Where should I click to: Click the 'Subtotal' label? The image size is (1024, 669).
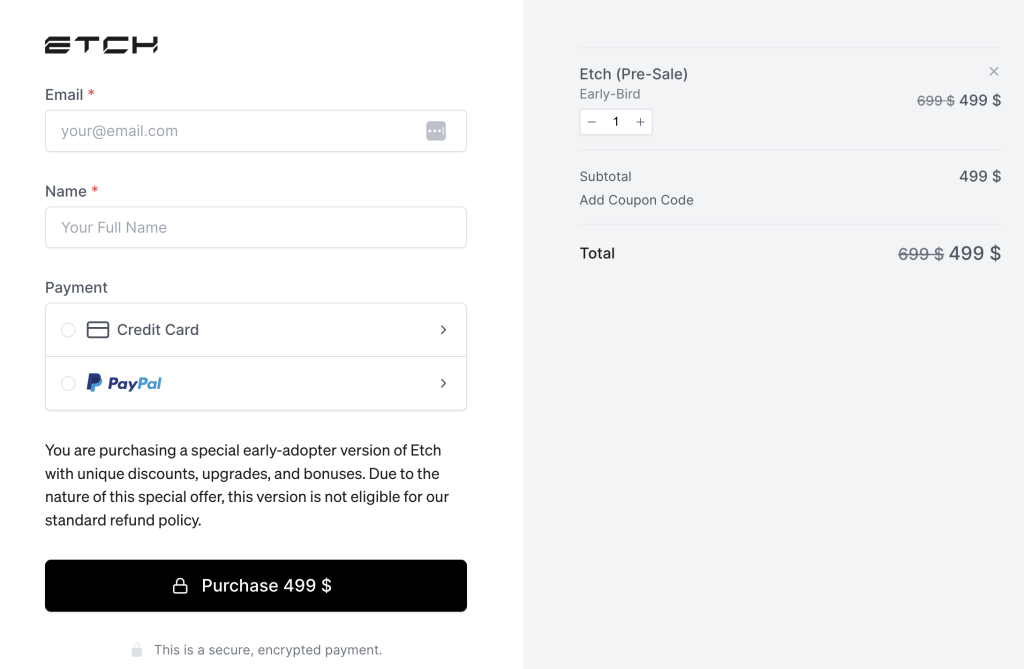click(605, 176)
